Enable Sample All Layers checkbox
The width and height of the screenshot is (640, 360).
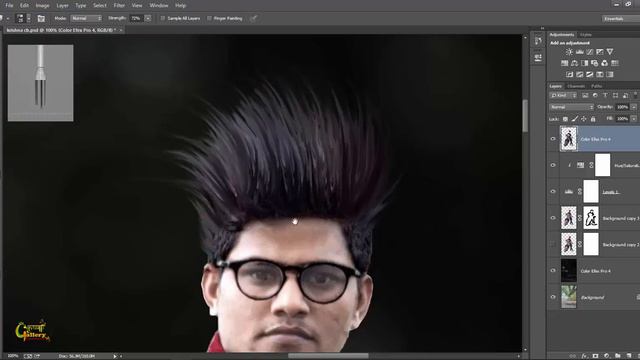coord(163,18)
